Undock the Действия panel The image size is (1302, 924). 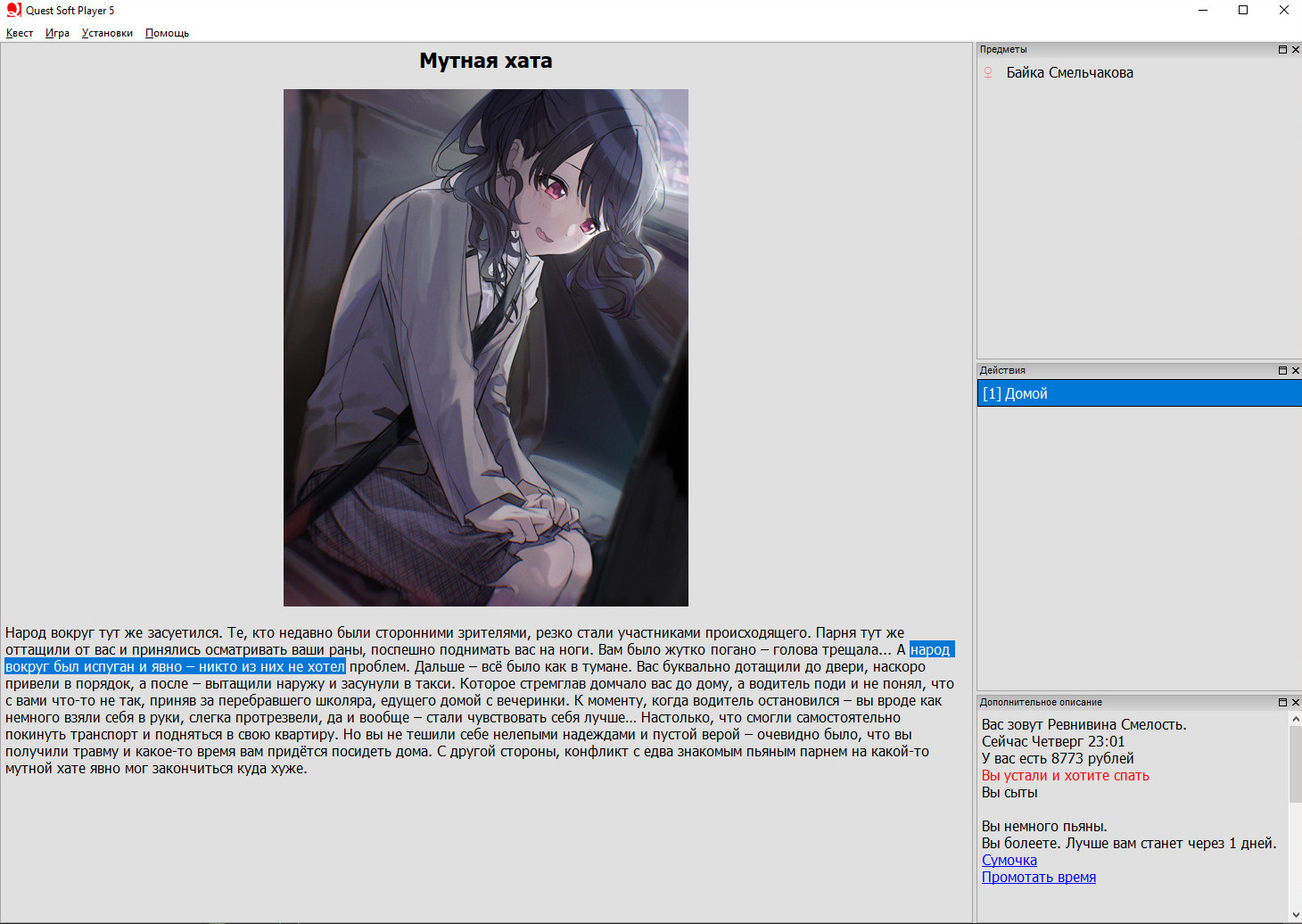1282,370
